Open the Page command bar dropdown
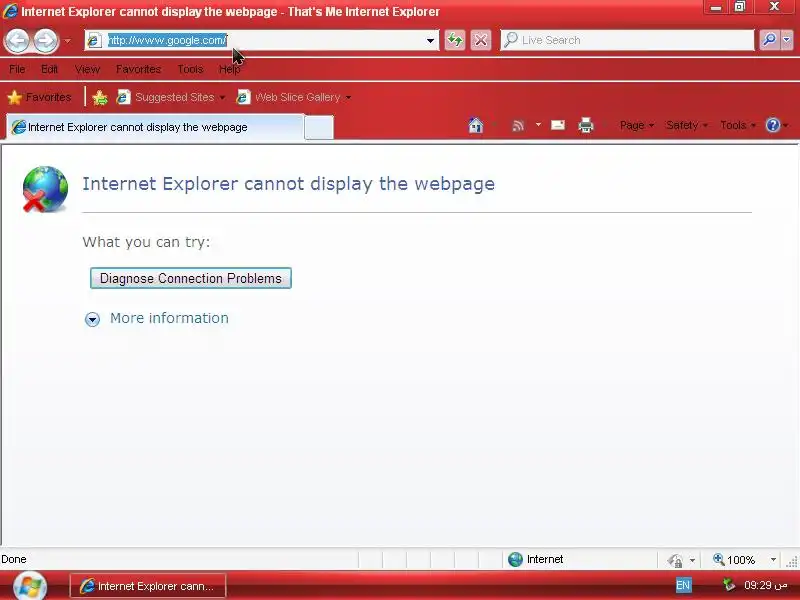800x600 pixels. click(637, 126)
